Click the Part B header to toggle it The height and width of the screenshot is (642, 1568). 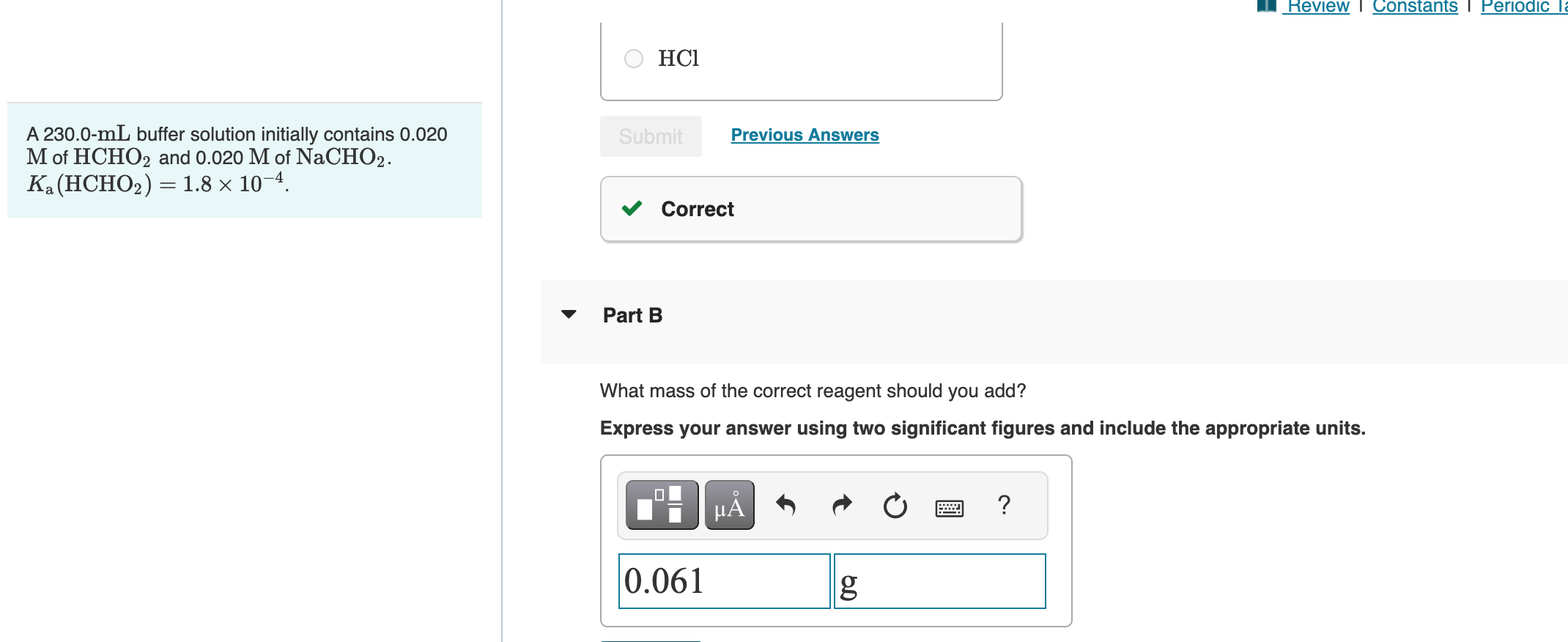tap(632, 315)
